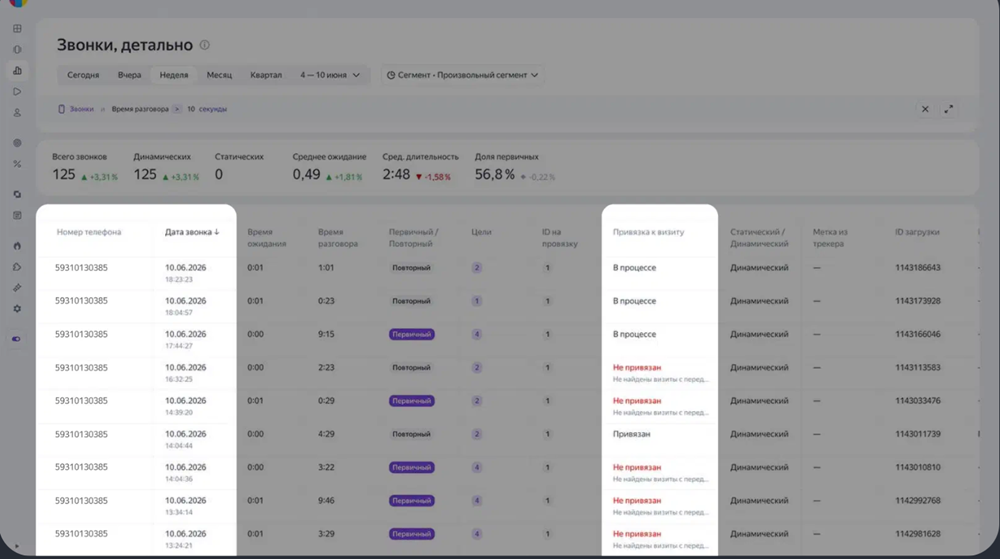Remove the filter with the X icon

tap(925, 109)
